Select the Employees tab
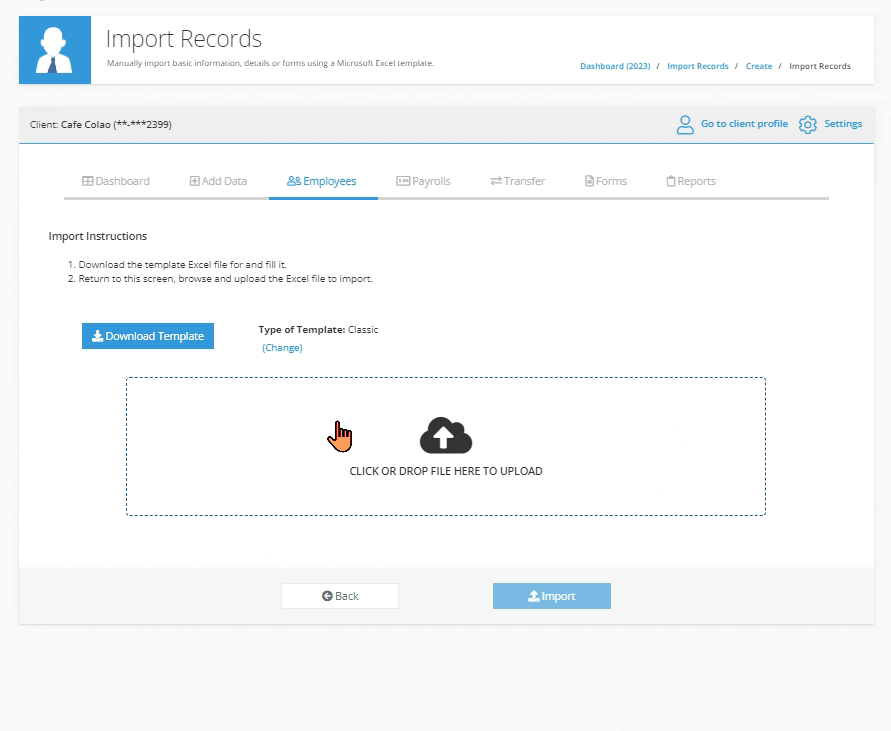The height and width of the screenshot is (731, 891). [322, 181]
